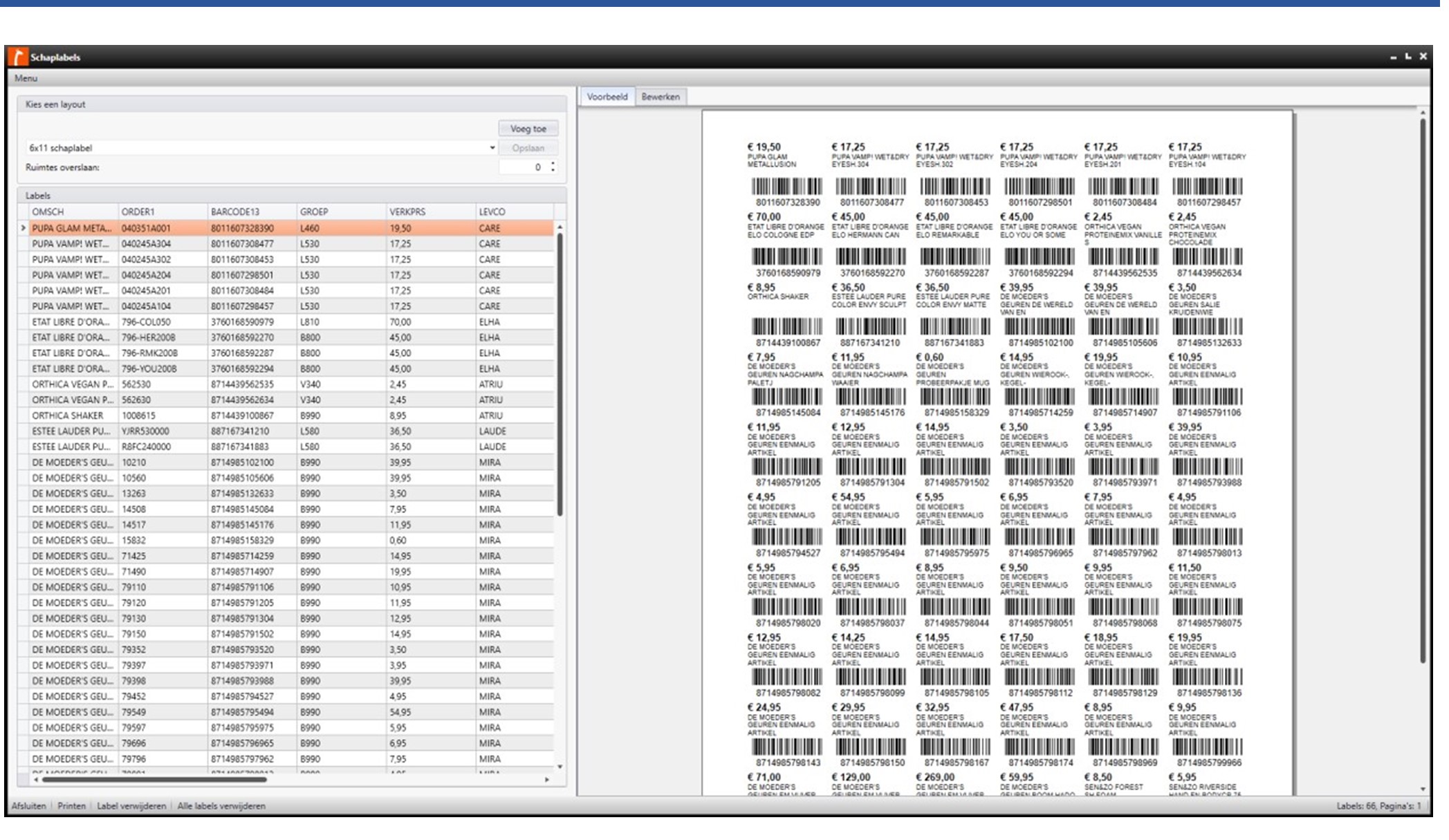Click the scroll-down arrow of labels table
The image size is (1449, 840).
[x=560, y=767]
